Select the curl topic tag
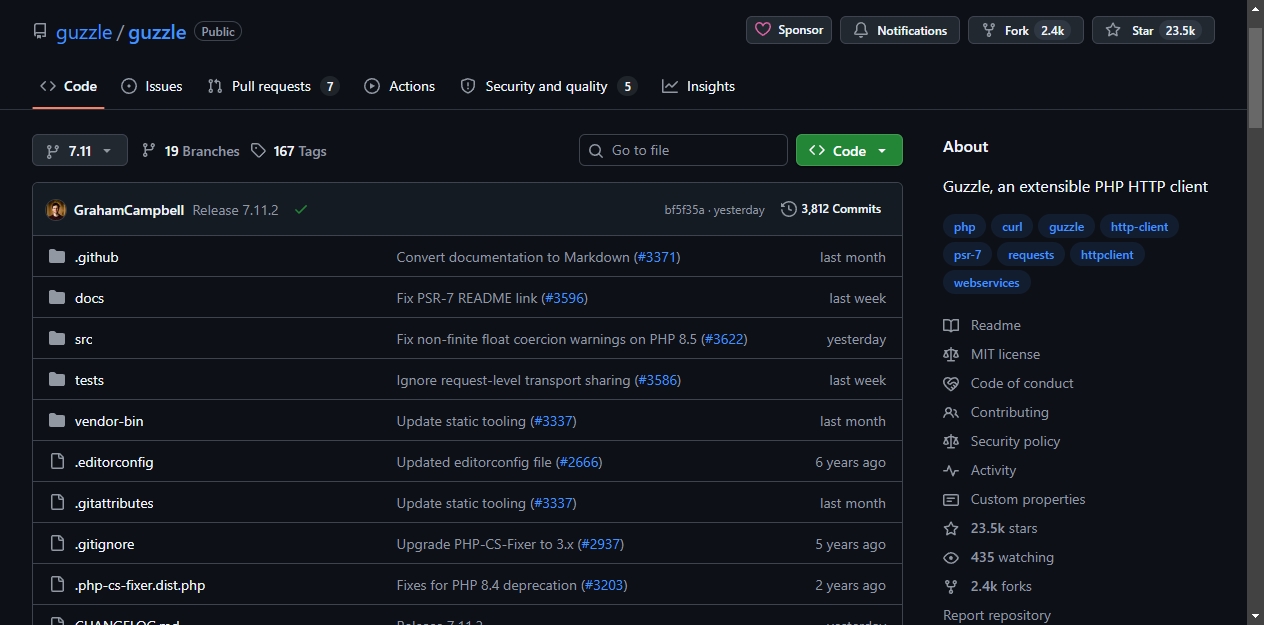This screenshot has height=625, width=1264. (1012, 227)
